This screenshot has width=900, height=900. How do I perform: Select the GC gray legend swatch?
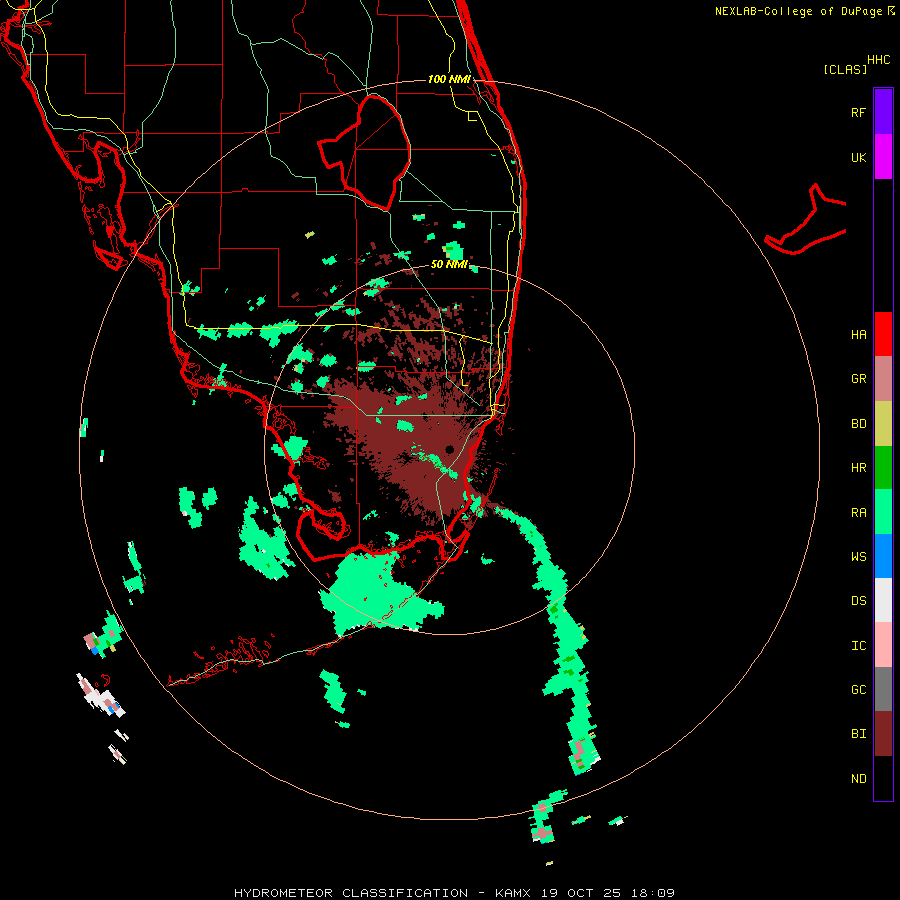click(x=883, y=689)
